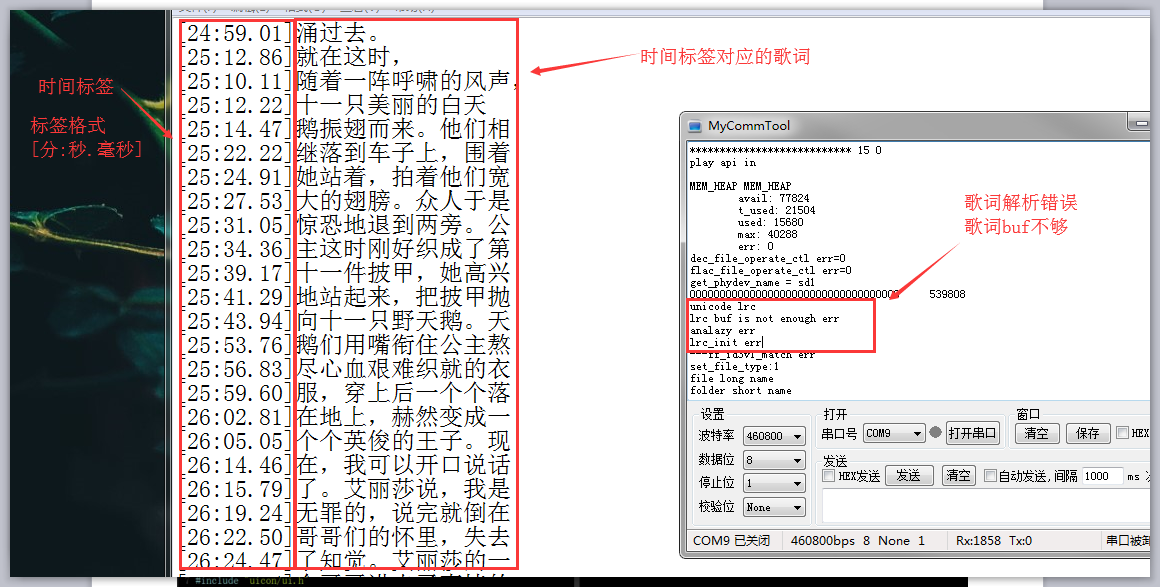Tick the HEX发送 checkbox
This screenshot has width=1160, height=587.
pos(829,476)
